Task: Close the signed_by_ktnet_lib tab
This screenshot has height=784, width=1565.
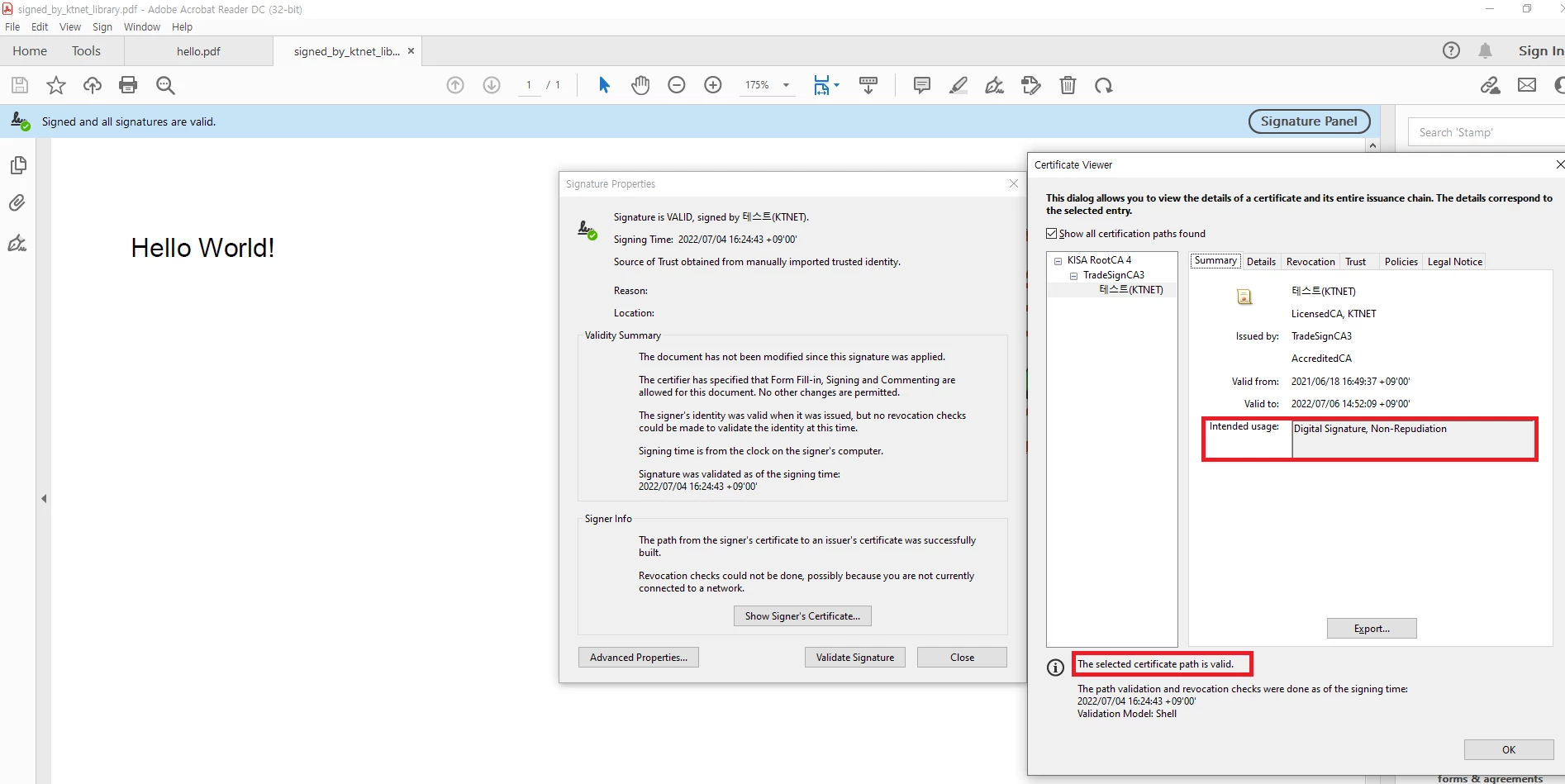Action: (x=411, y=51)
